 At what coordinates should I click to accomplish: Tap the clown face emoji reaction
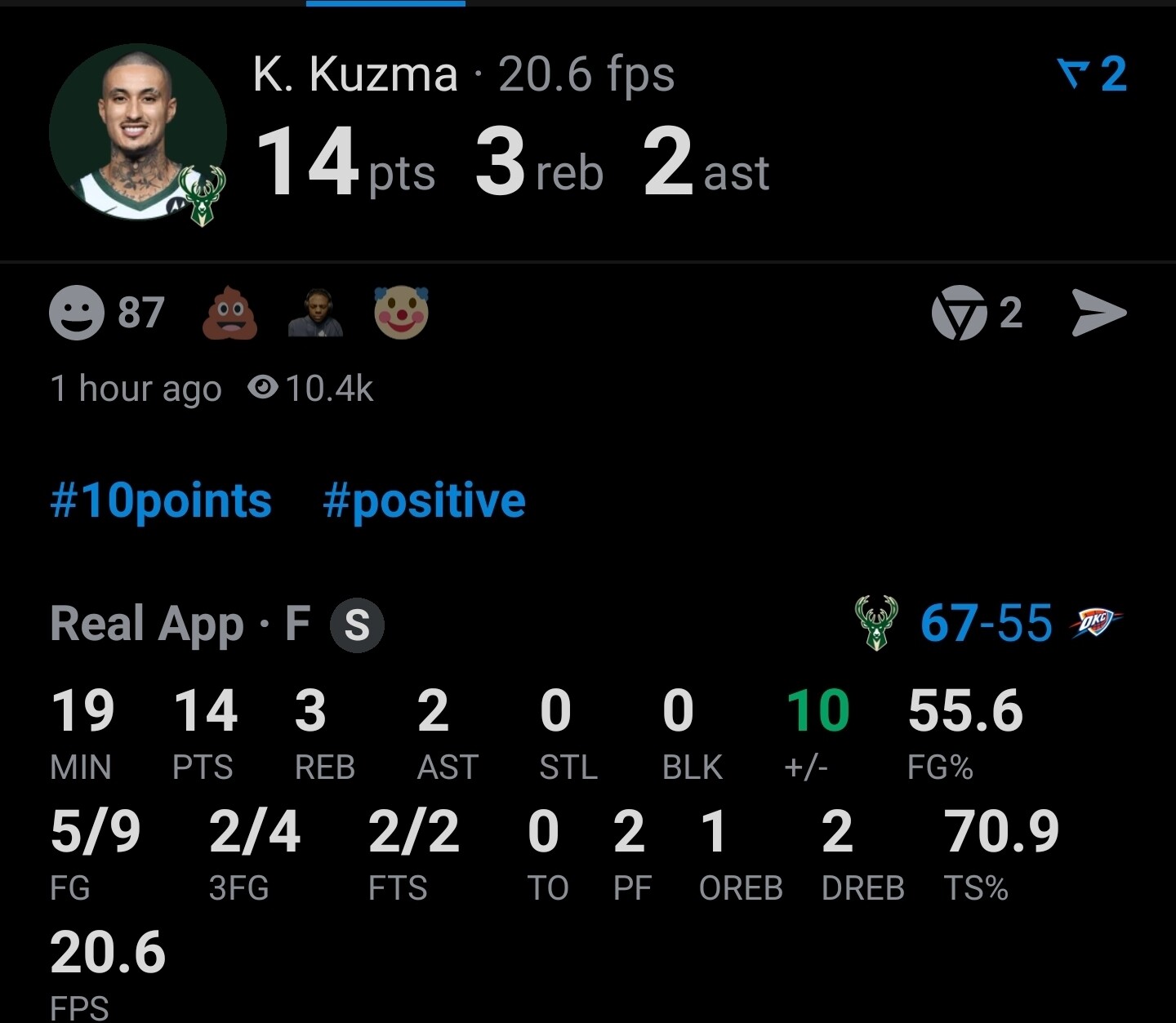tap(401, 313)
